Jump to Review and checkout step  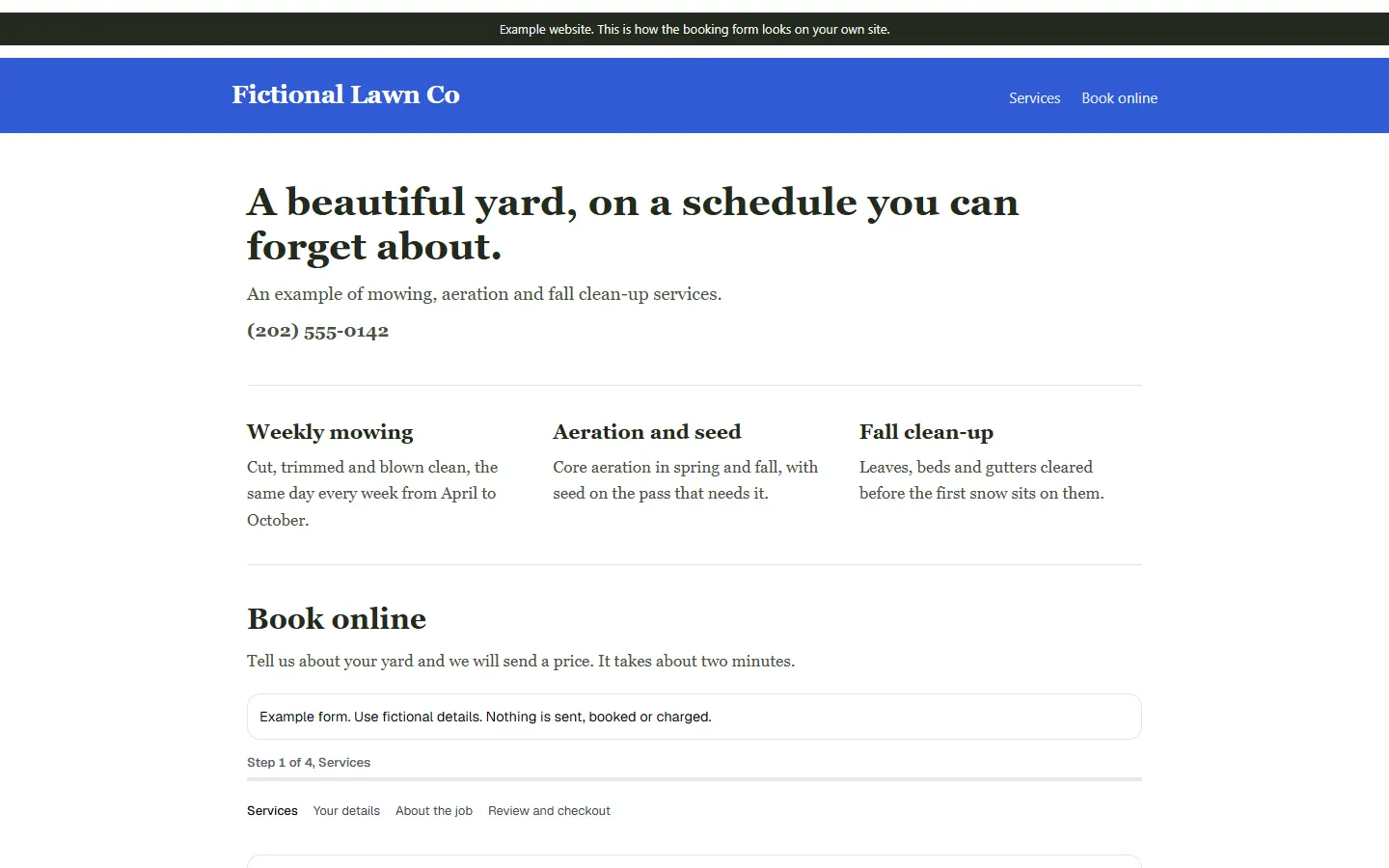pyautogui.click(x=549, y=811)
